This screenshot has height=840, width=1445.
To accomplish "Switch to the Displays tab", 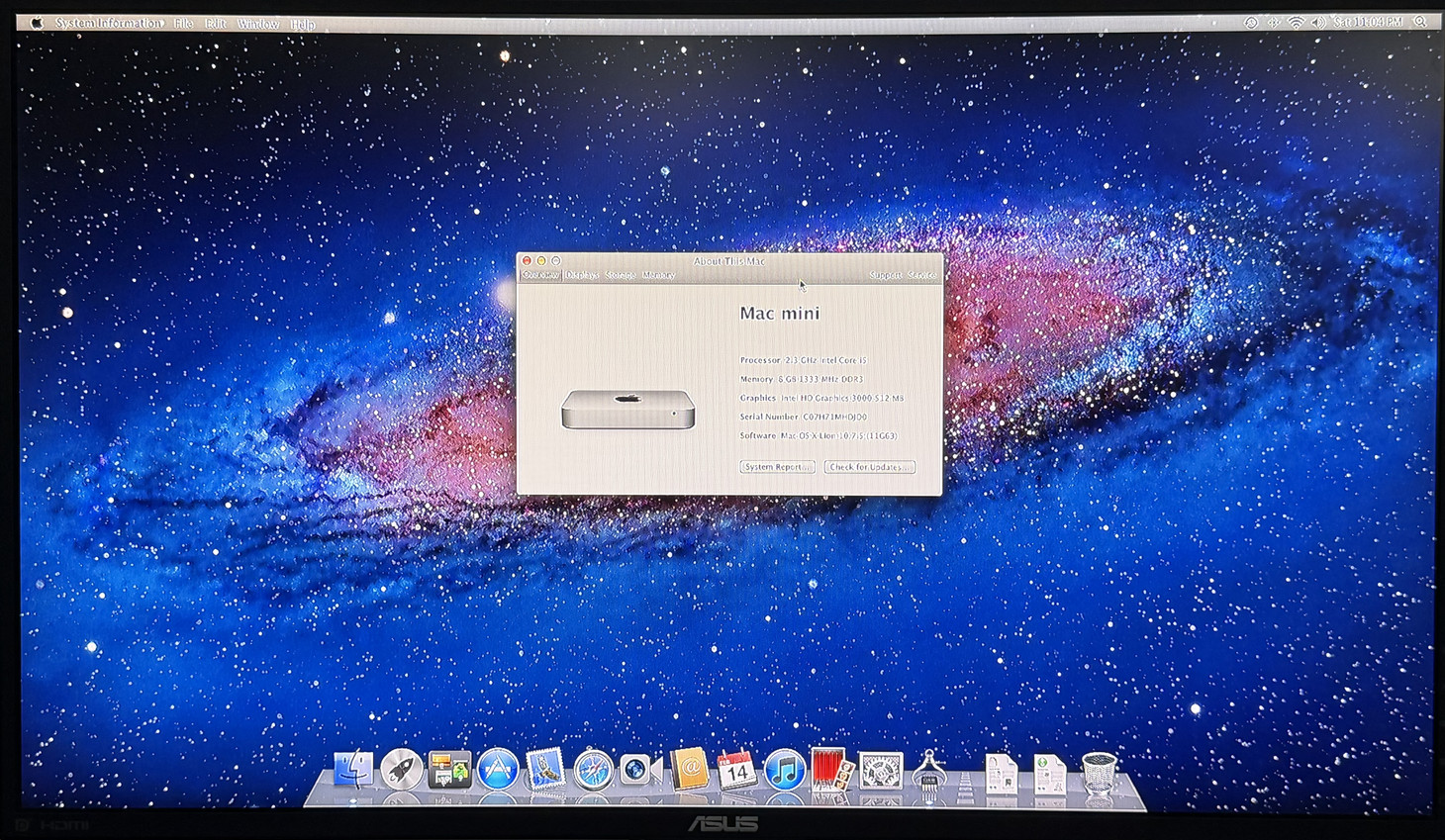I will point(582,275).
